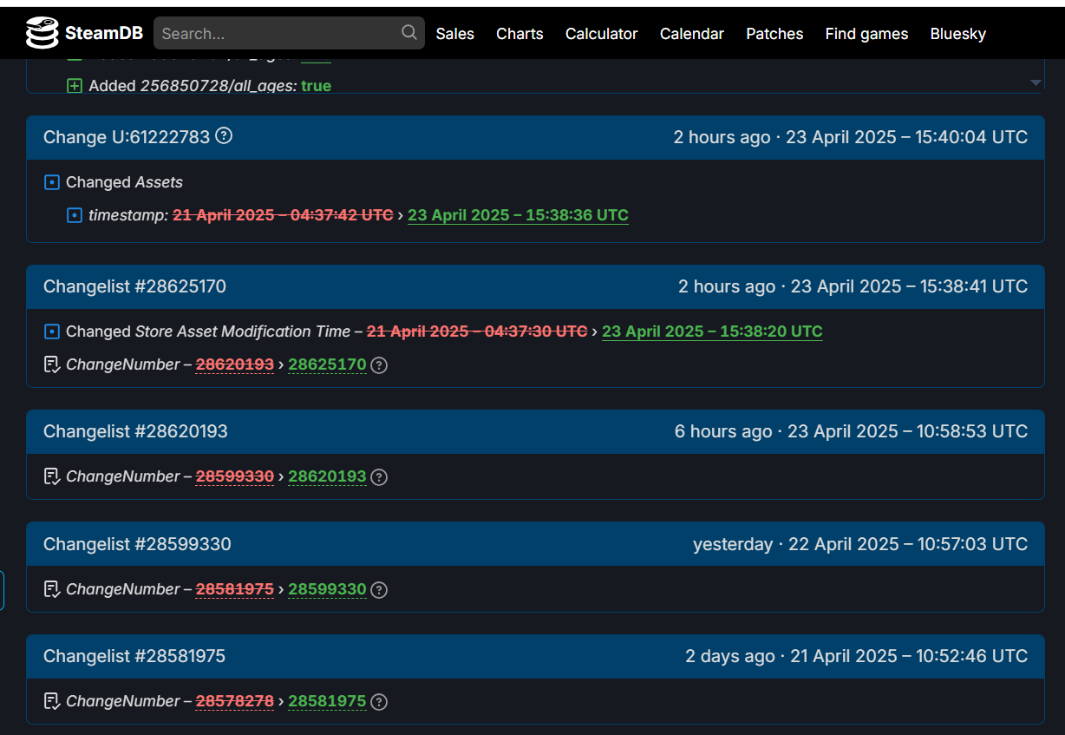Open the Charts page
The width and height of the screenshot is (1065, 735).
click(x=520, y=34)
